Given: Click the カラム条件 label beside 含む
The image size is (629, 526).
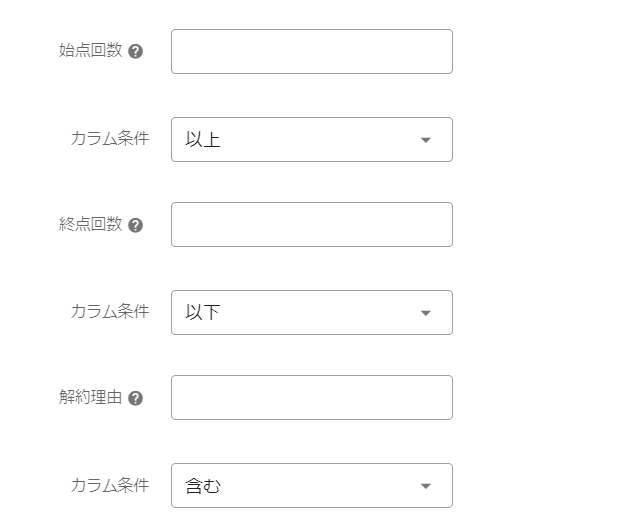Looking at the screenshot, I should [x=109, y=485].
